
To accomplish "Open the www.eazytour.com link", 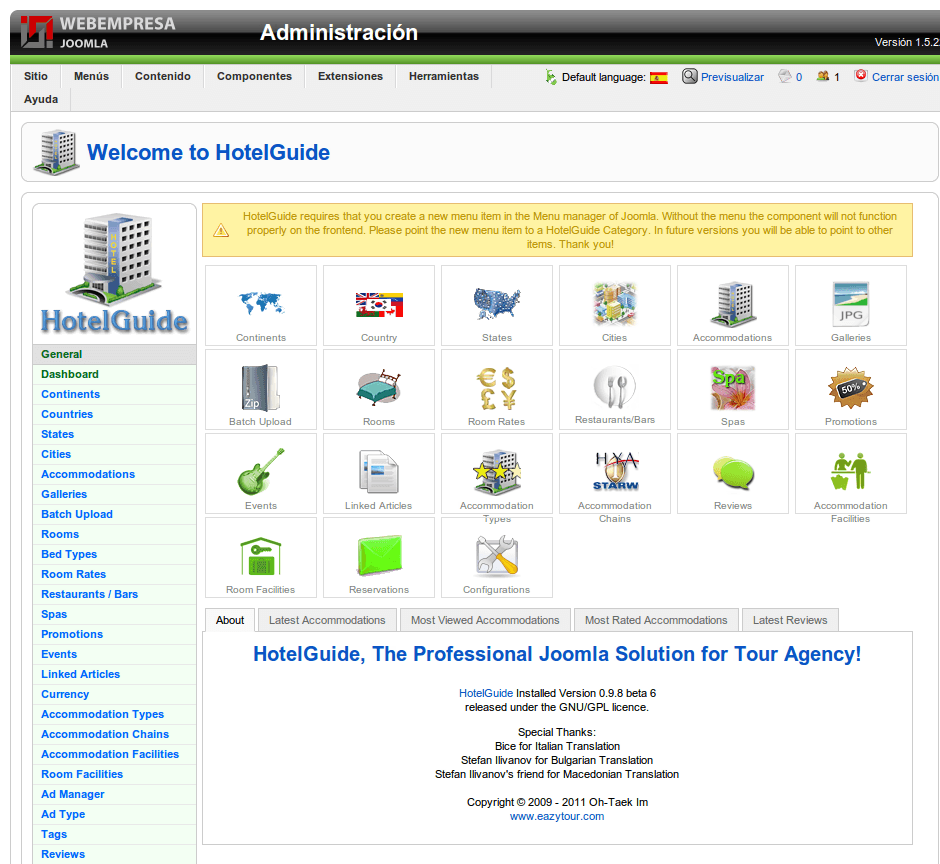I will pyautogui.click(x=557, y=817).
